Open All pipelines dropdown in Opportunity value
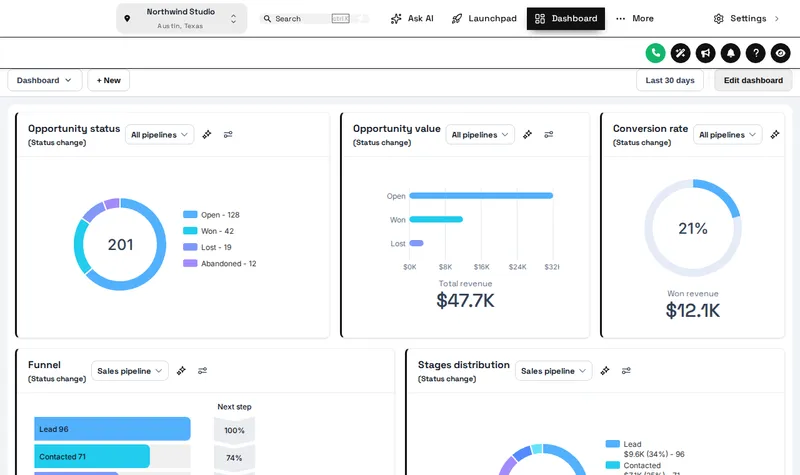The height and width of the screenshot is (475, 800). [x=480, y=135]
